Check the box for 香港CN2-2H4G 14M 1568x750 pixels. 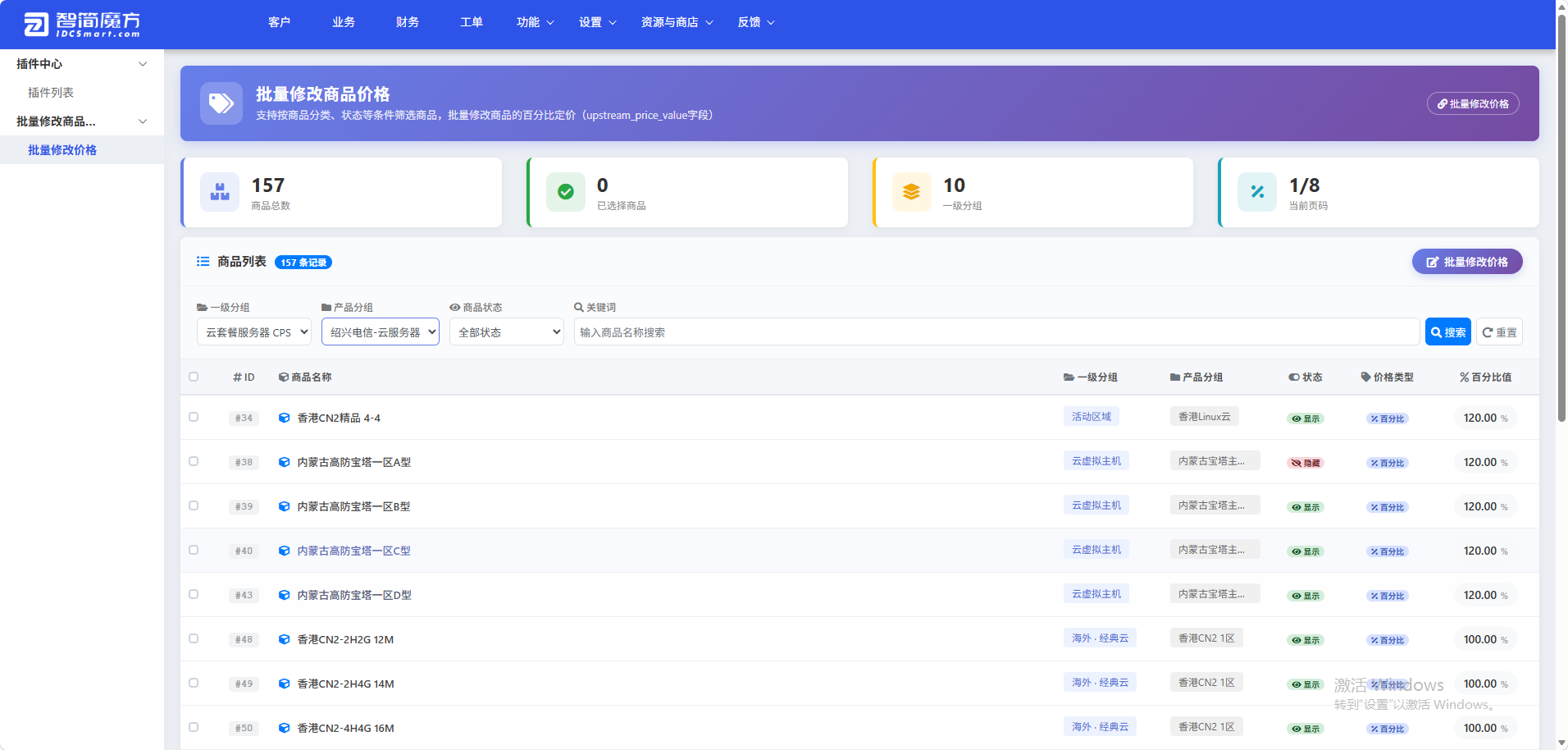(x=194, y=683)
